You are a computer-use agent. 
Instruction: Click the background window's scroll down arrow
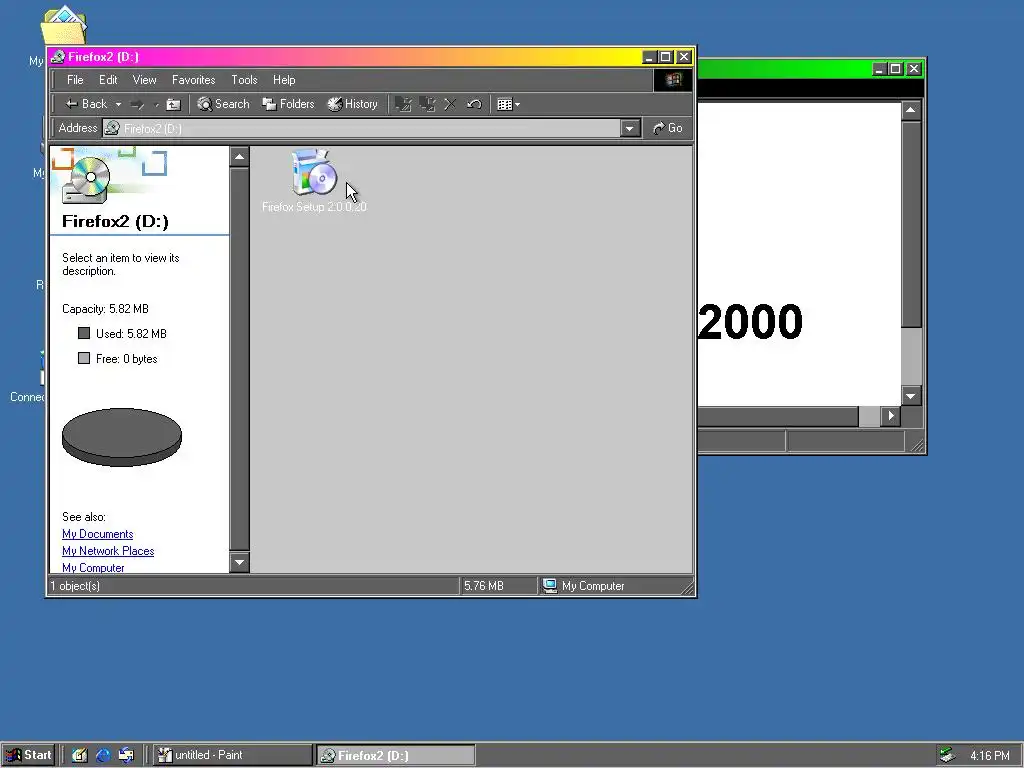(x=911, y=396)
